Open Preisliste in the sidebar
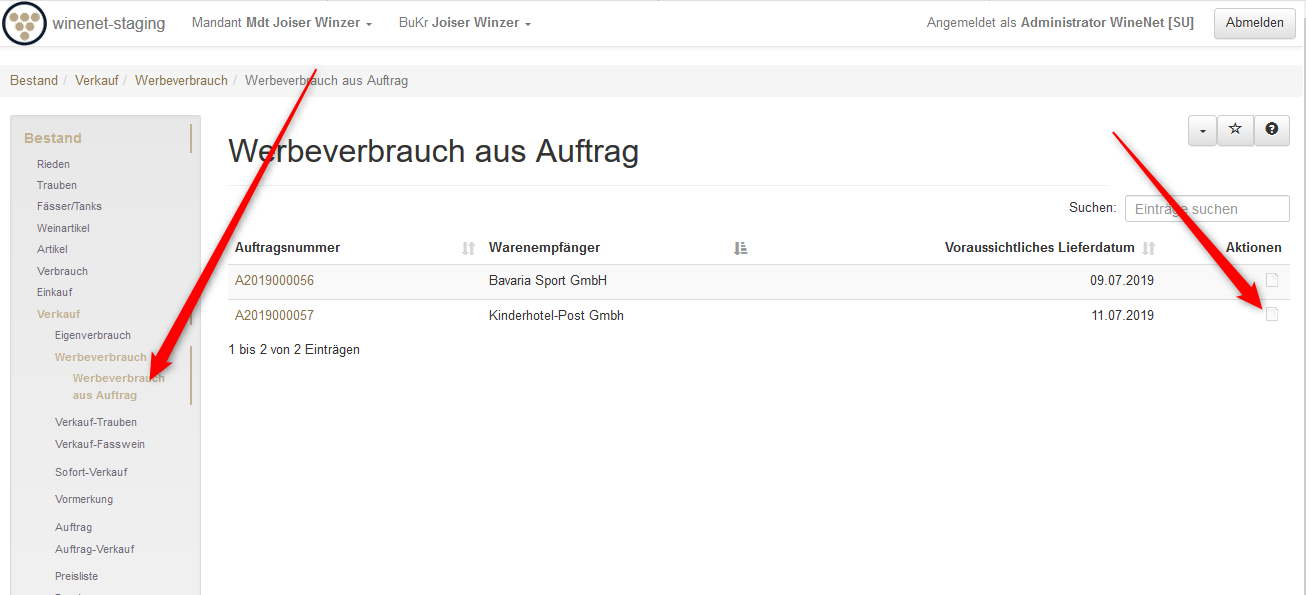1306x595 pixels. 76,576
